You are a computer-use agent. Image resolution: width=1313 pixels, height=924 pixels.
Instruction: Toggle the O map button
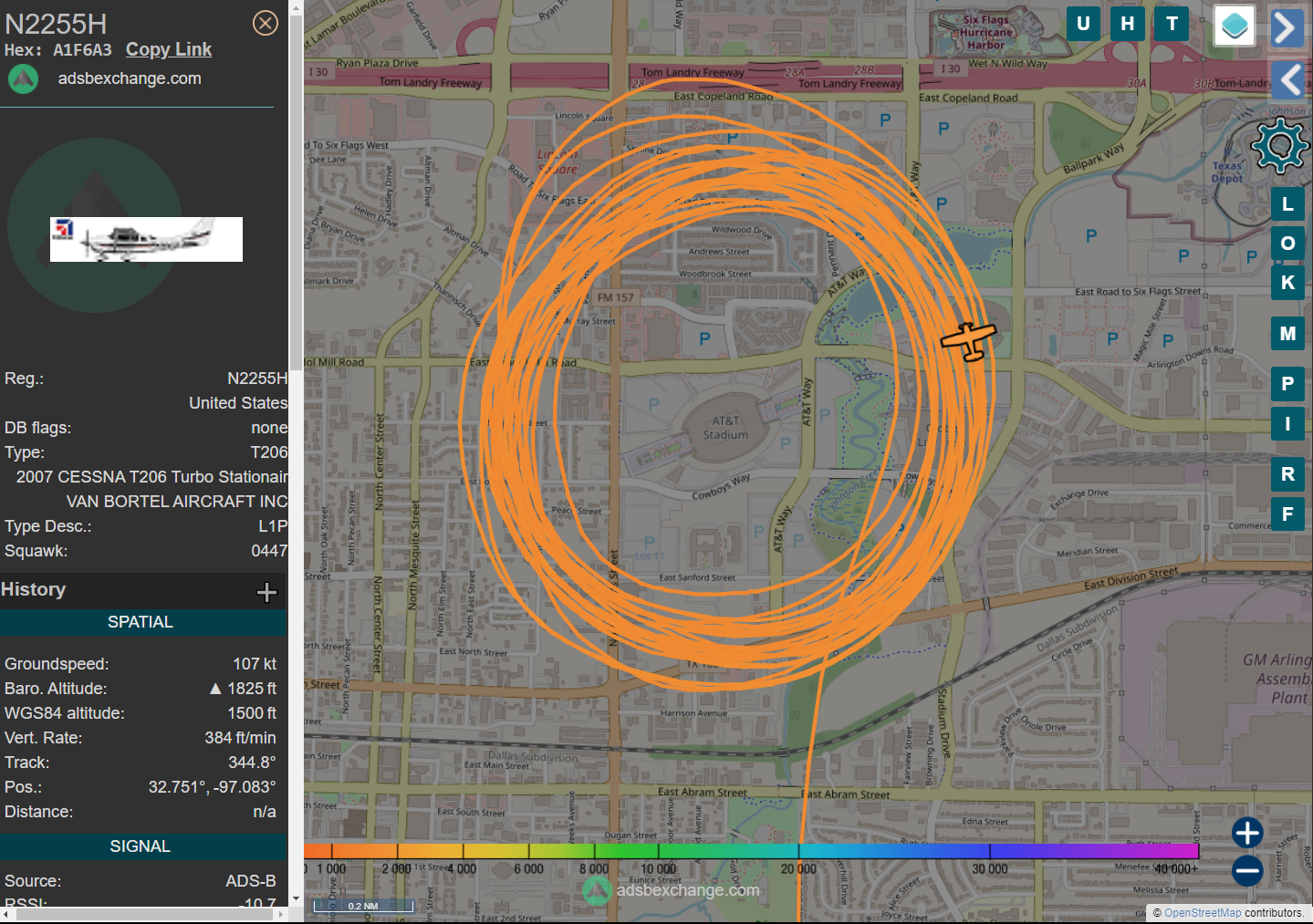tap(1287, 244)
